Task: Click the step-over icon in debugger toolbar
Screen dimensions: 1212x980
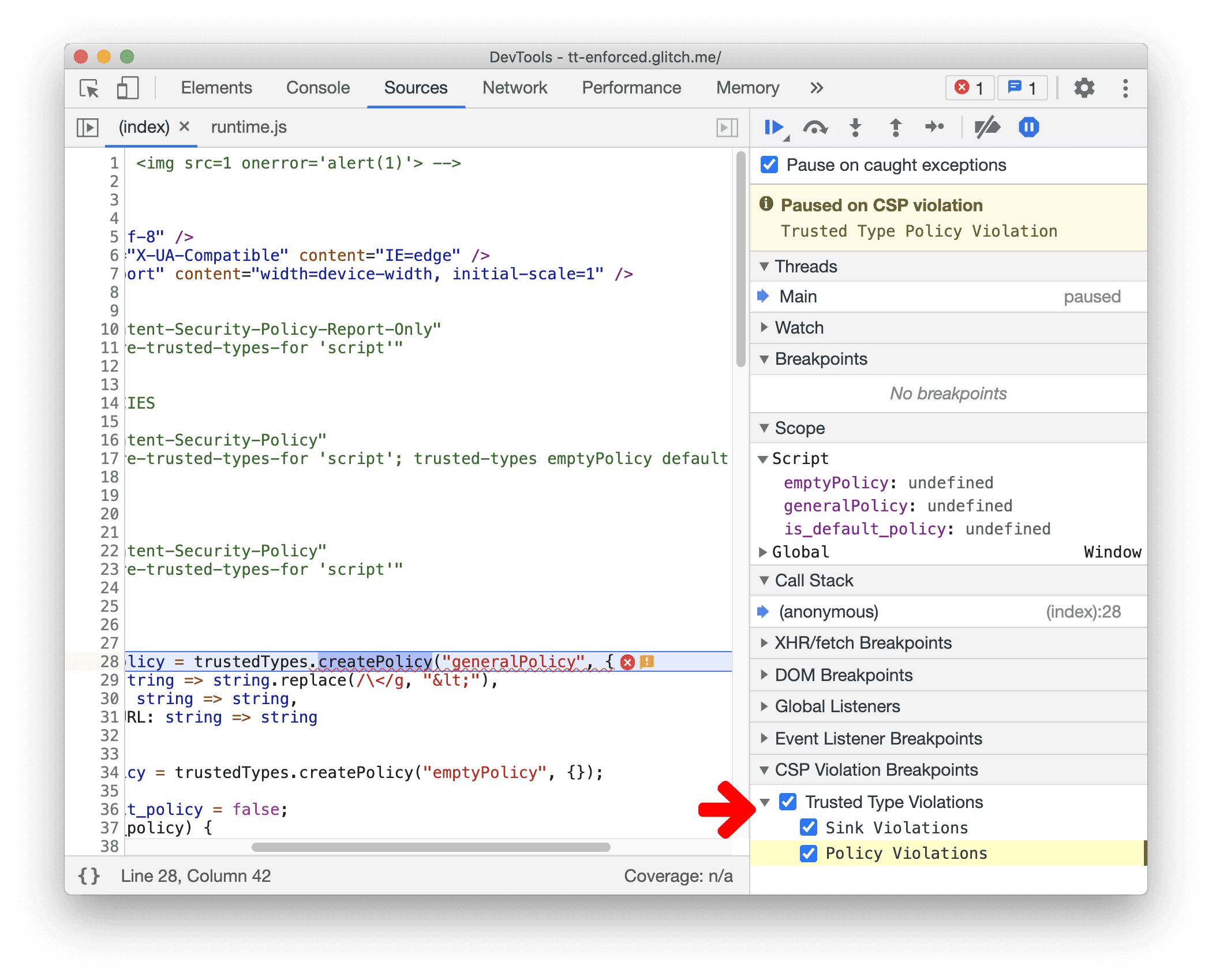Action: 815,127
